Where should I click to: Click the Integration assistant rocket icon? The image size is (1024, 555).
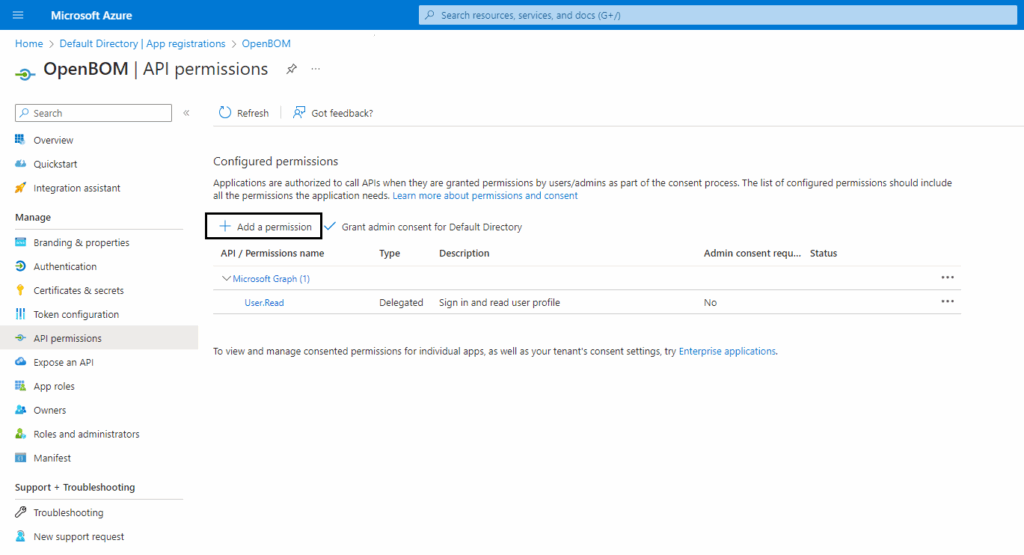(x=20, y=188)
